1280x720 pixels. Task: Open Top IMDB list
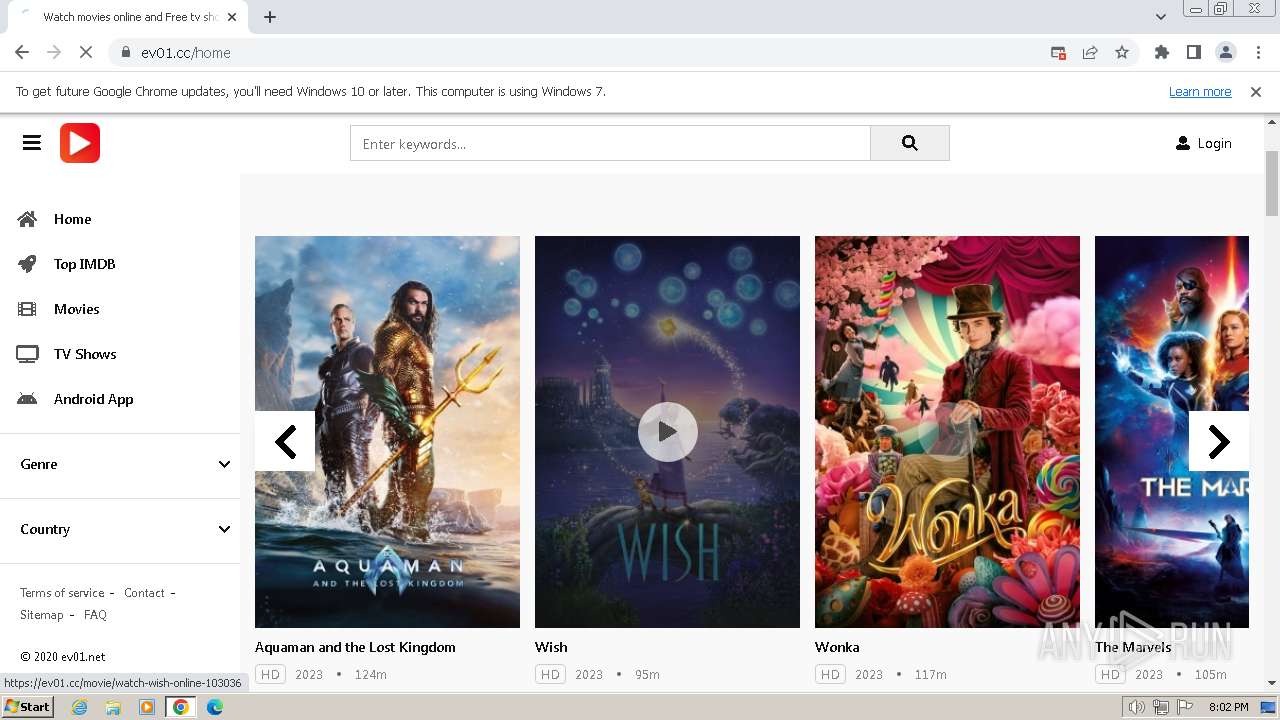(x=85, y=264)
